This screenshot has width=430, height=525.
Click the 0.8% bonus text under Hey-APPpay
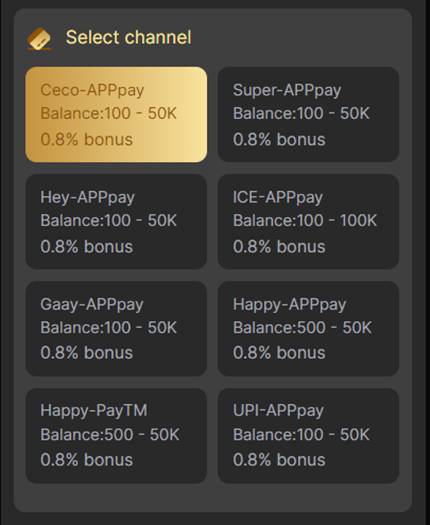pos(86,247)
